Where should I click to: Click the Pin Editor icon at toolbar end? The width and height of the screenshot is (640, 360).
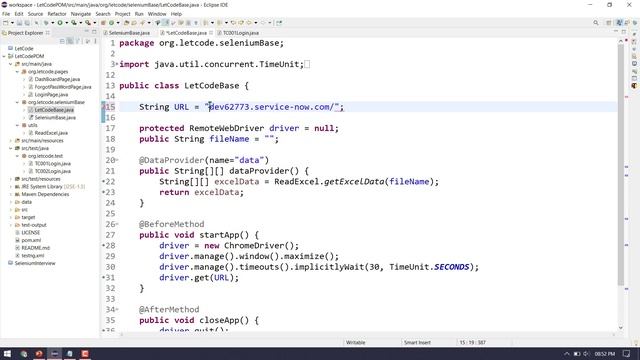(279, 23)
